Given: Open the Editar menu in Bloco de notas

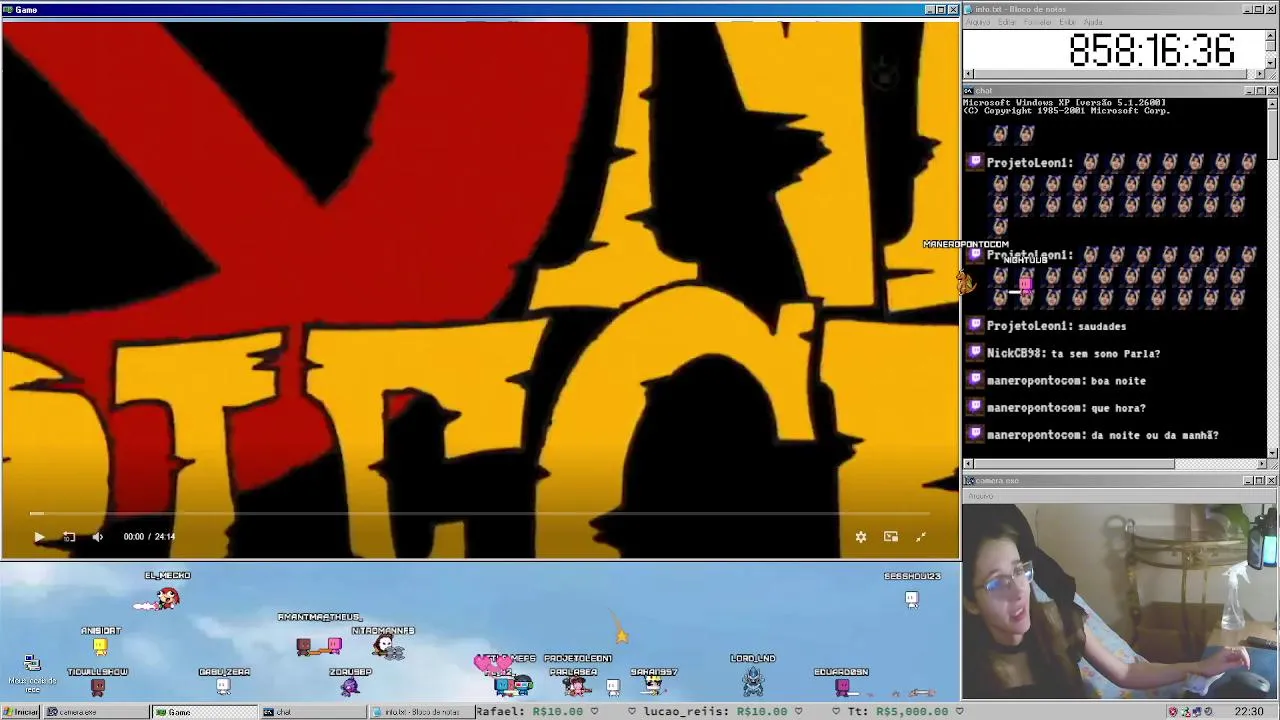Looking at the screenshot, I should pyautogui.click(x=1007, y=22).
